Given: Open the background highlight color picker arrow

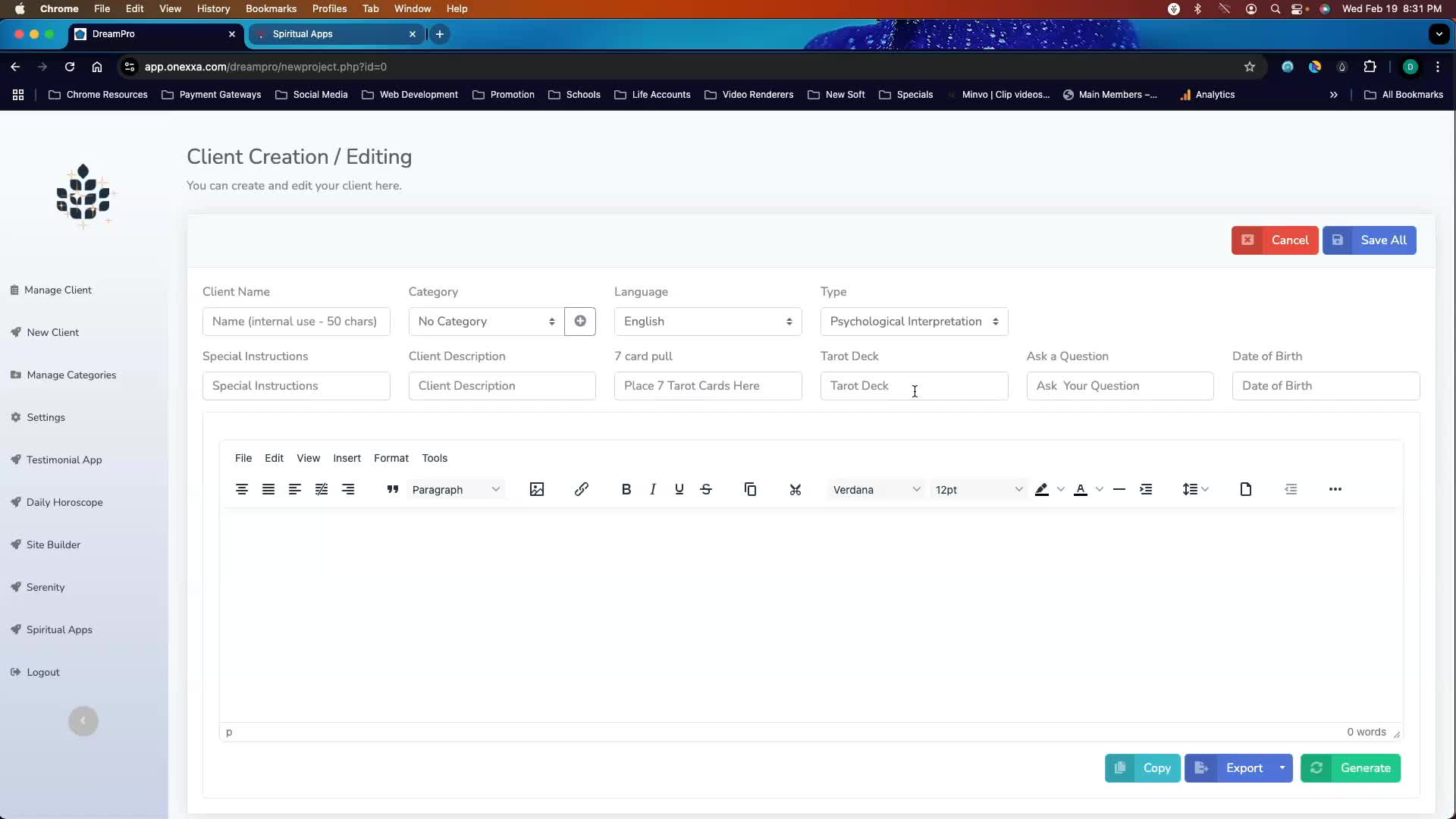Looking at the screenshot, I should pos(1061,490).
